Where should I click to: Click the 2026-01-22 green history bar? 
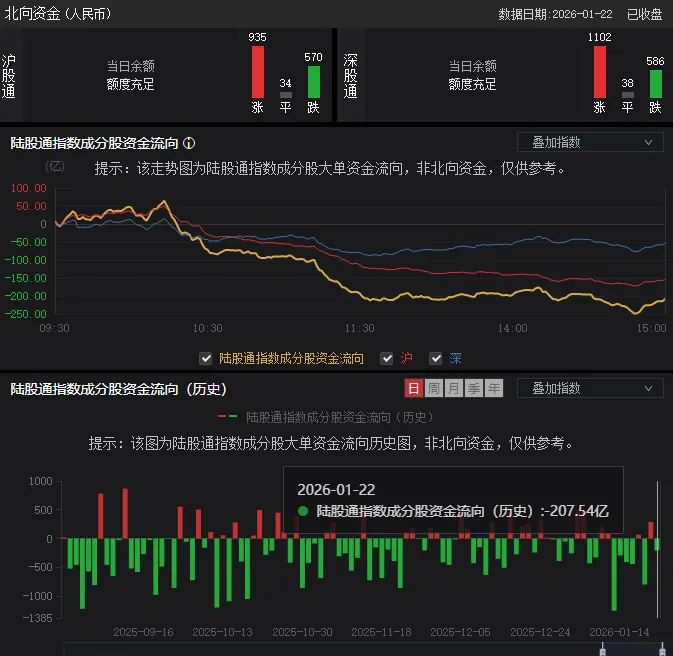[657, 544]
